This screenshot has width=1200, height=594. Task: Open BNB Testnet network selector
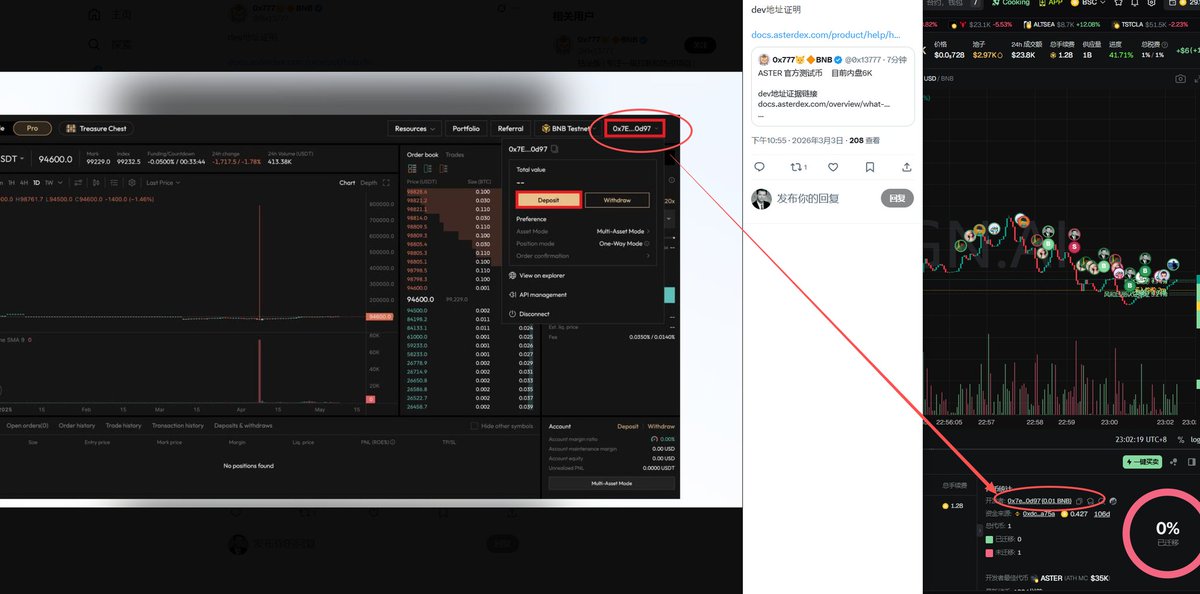click(x=566, y=128)
